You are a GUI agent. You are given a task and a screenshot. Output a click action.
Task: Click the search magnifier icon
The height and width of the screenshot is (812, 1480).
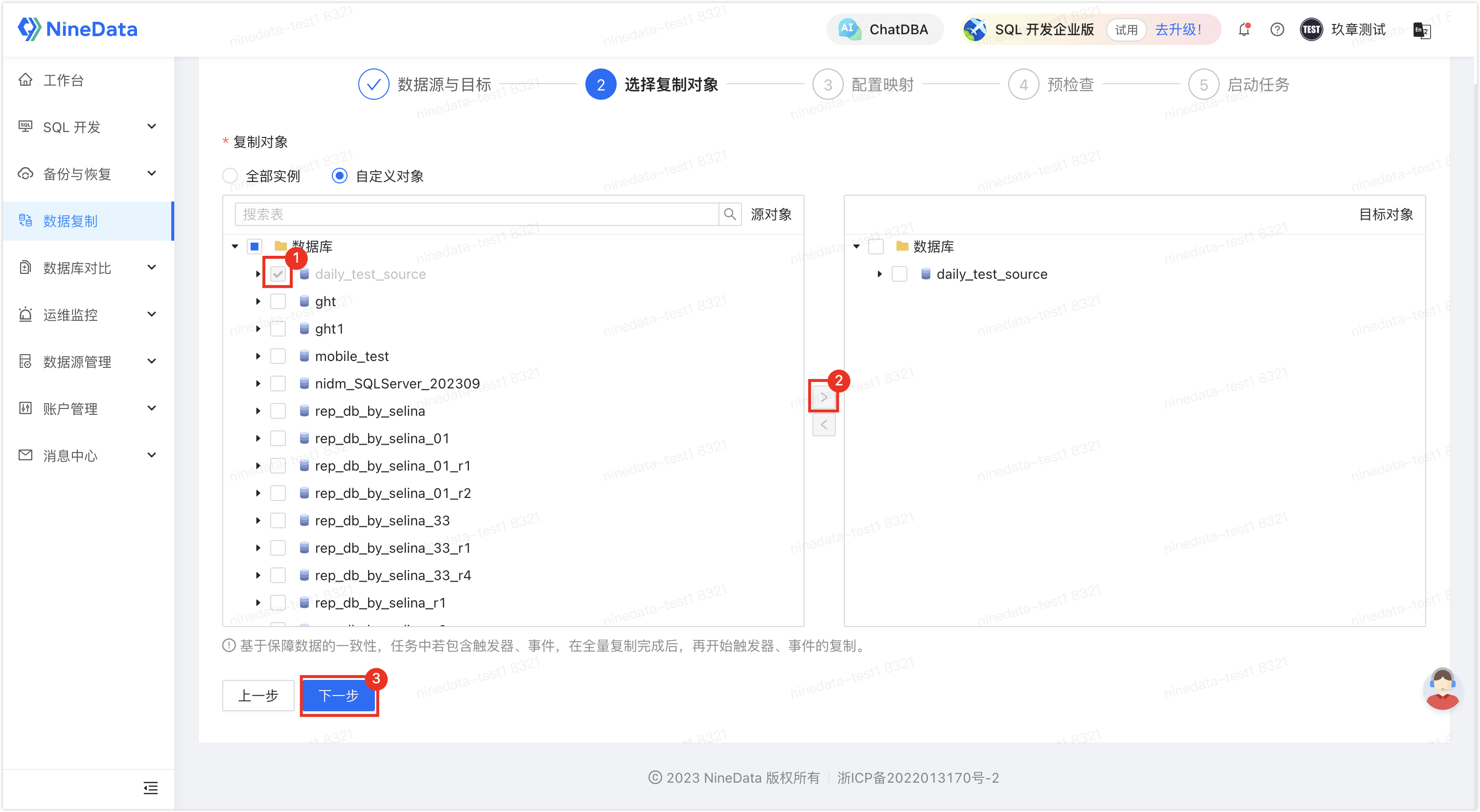tap(730, 214)
